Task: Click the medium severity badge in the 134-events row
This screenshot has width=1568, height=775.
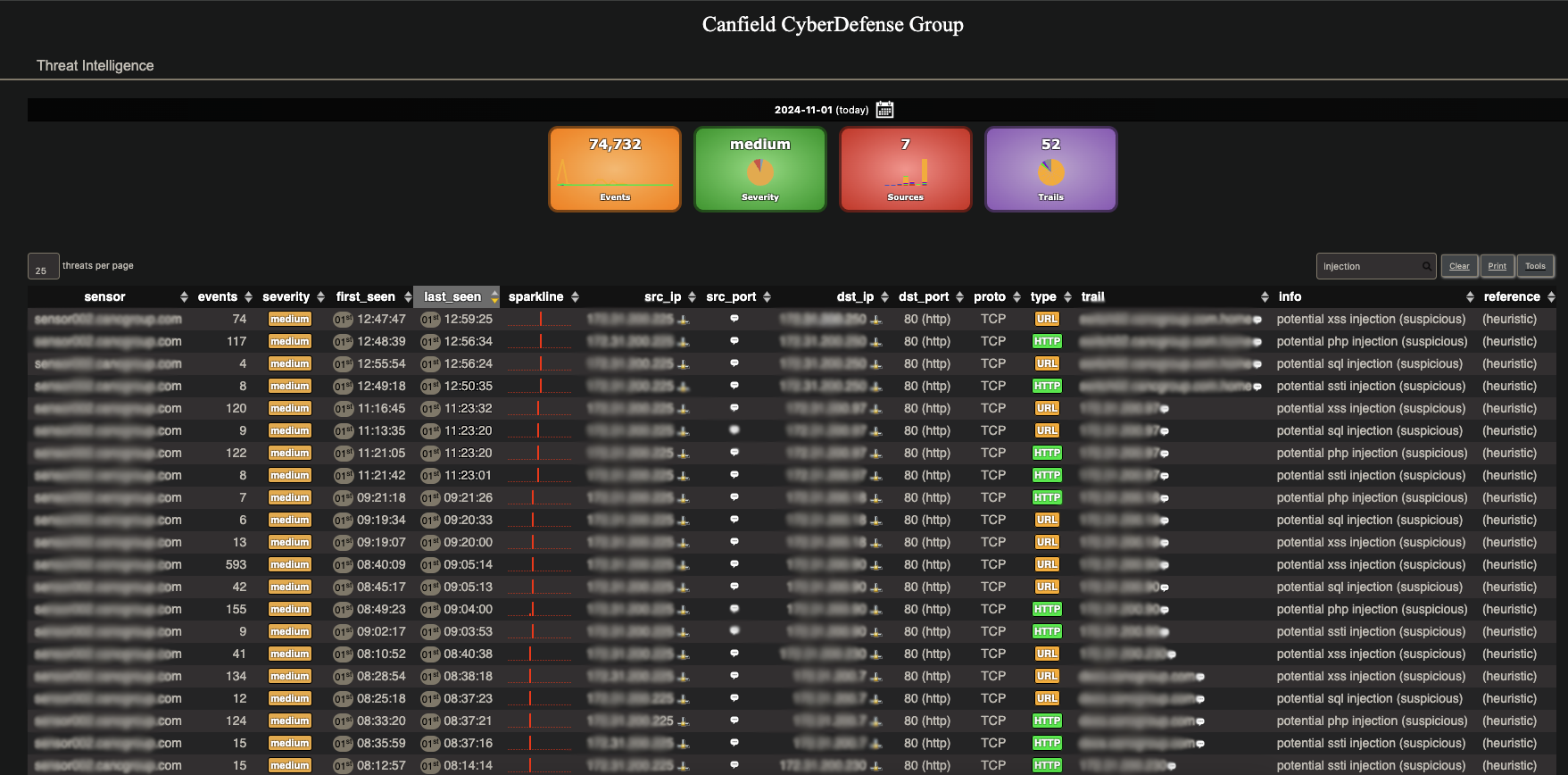Action: coord(290,676)
